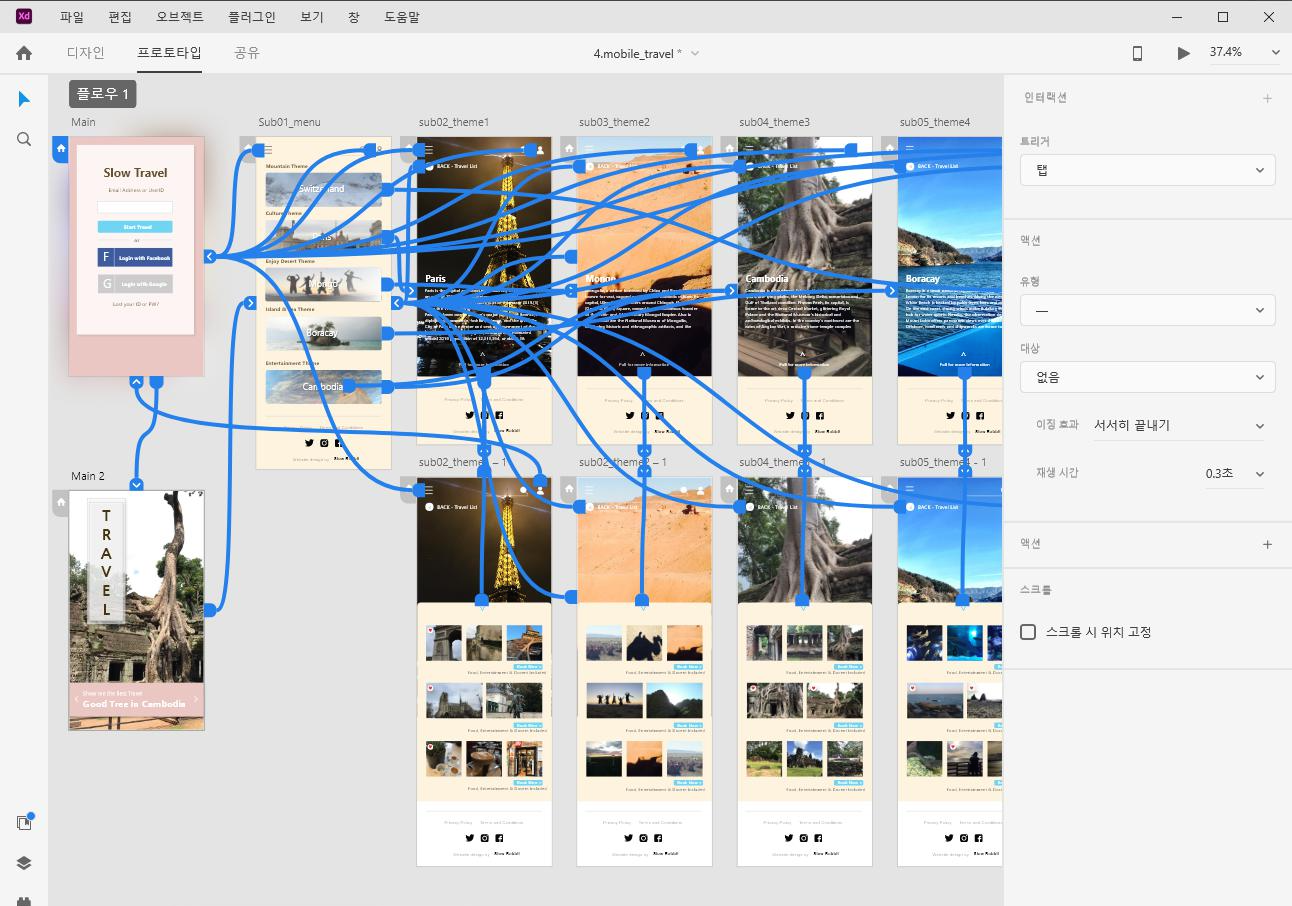Open the 플러그인 menu

pyautogui.click(x=252, y=17)
